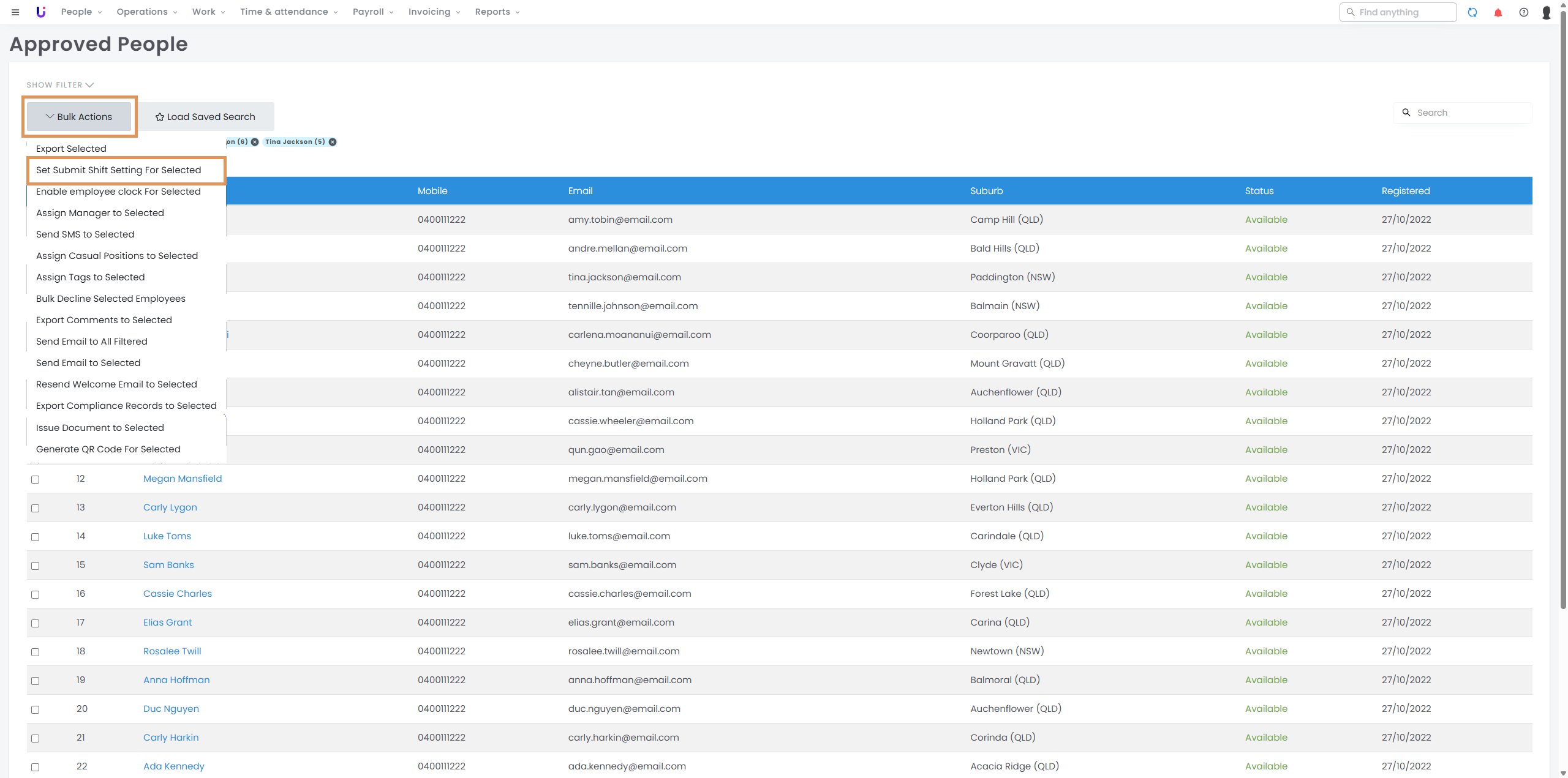Open the Duc Nguyen profile link
This screenshot has height=778, width=1568.
171,709
